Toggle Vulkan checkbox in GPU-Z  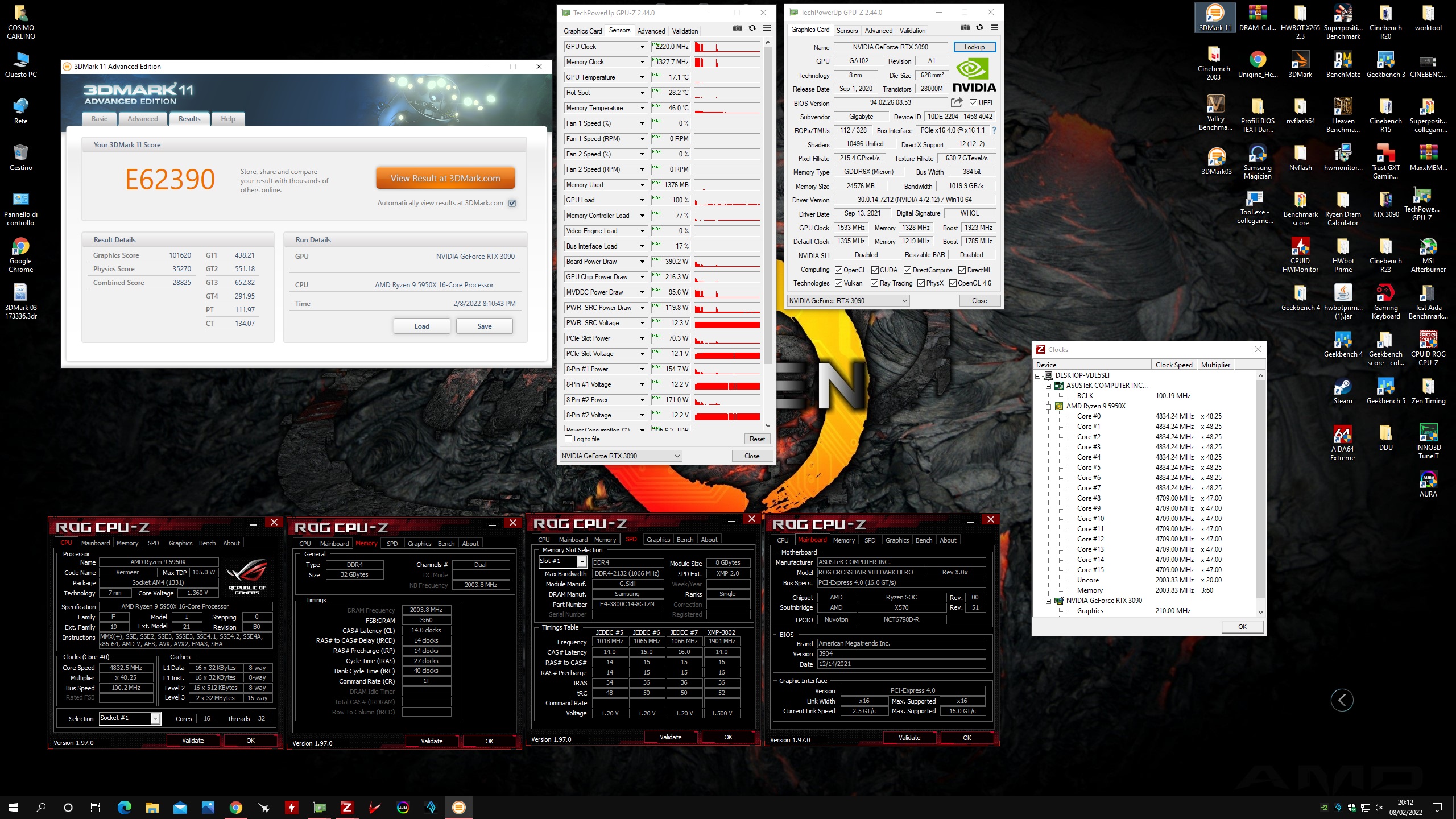pos(838,283)
